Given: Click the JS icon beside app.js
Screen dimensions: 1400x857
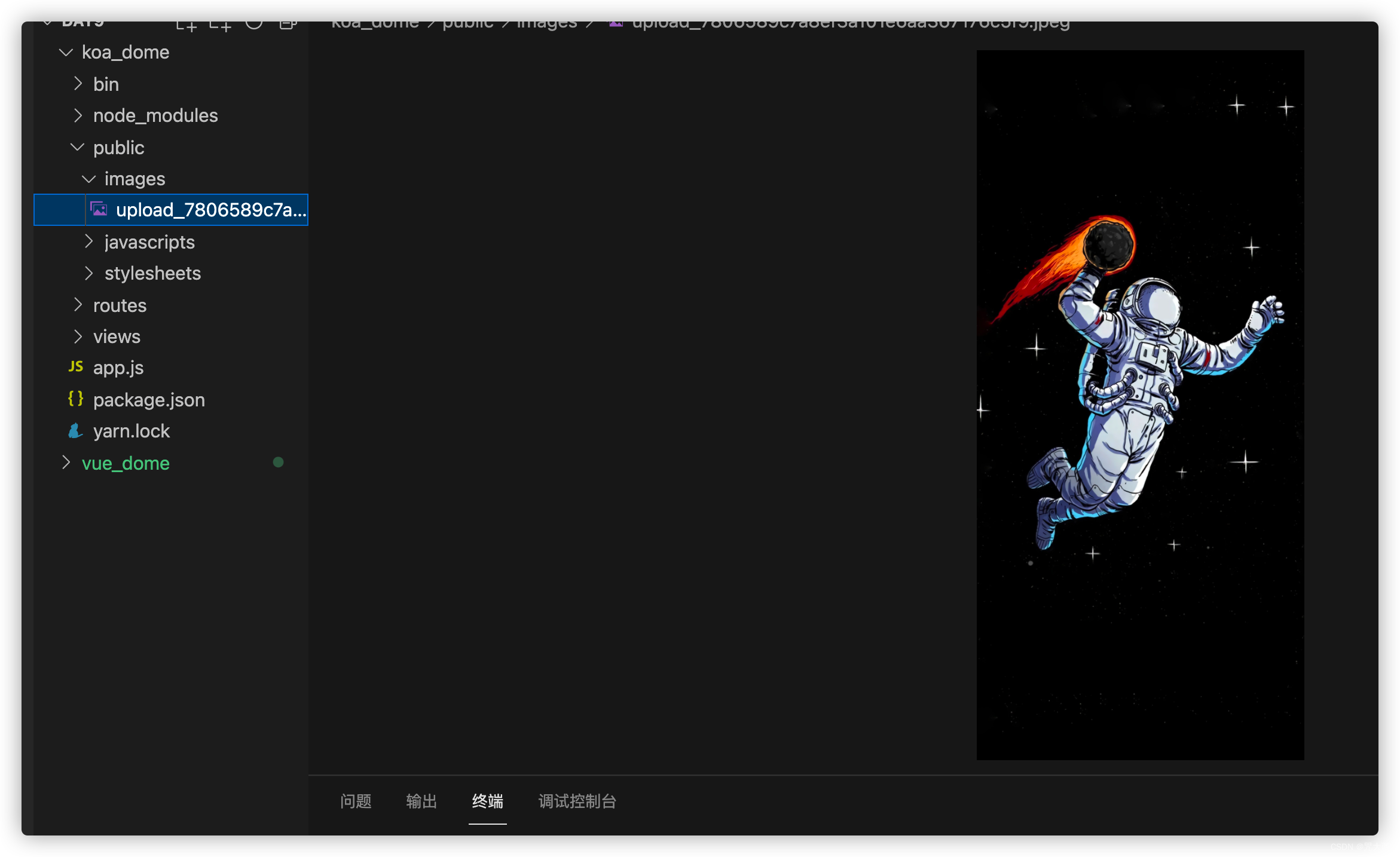Looking at the screenshot, I should point(75,367).
